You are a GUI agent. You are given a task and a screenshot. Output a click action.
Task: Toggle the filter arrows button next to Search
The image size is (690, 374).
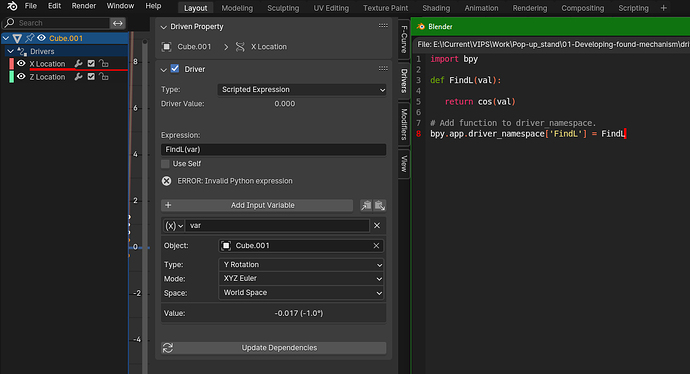click(117, 23)
